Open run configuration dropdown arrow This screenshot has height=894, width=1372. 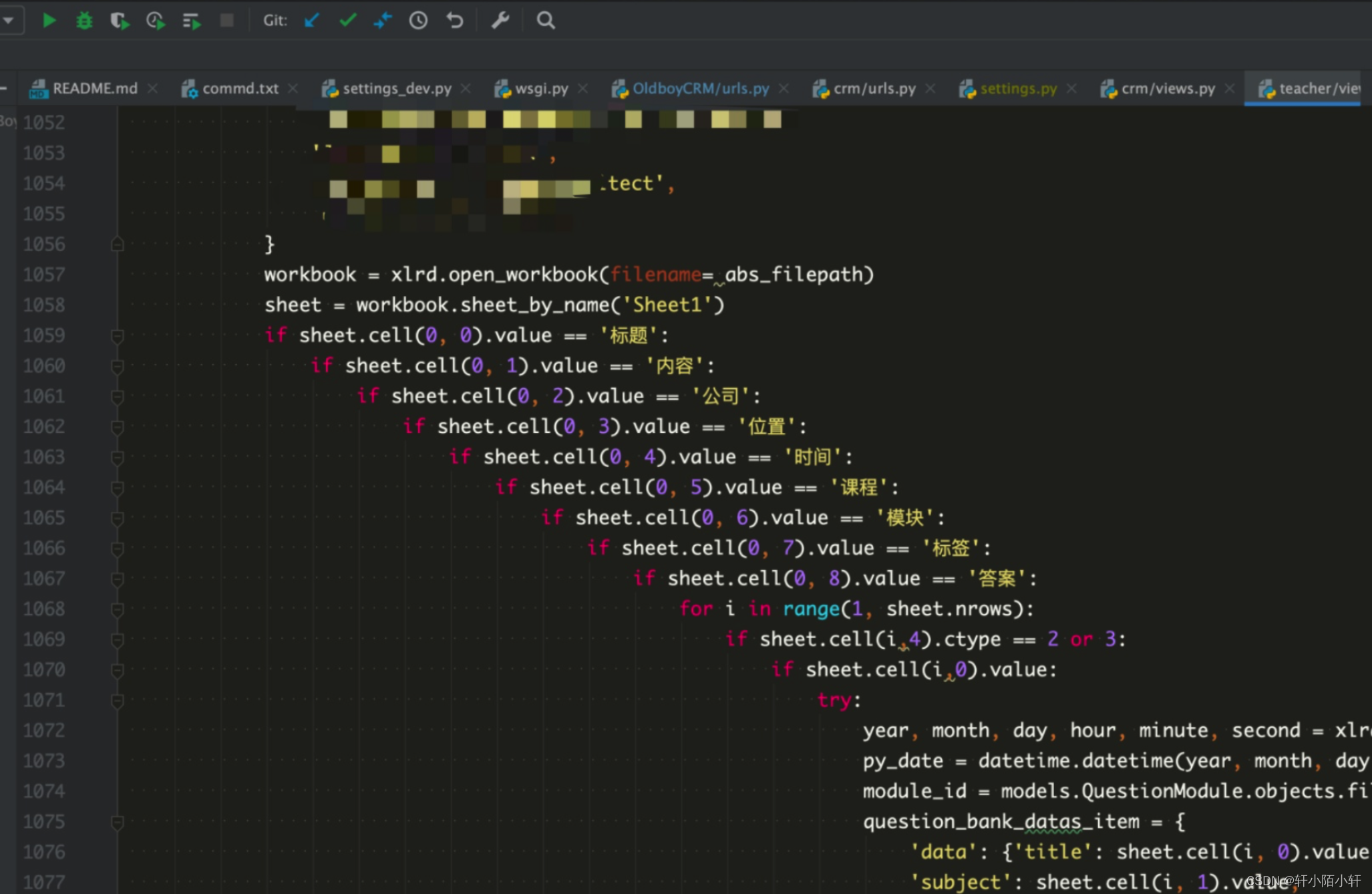[9, 21]
